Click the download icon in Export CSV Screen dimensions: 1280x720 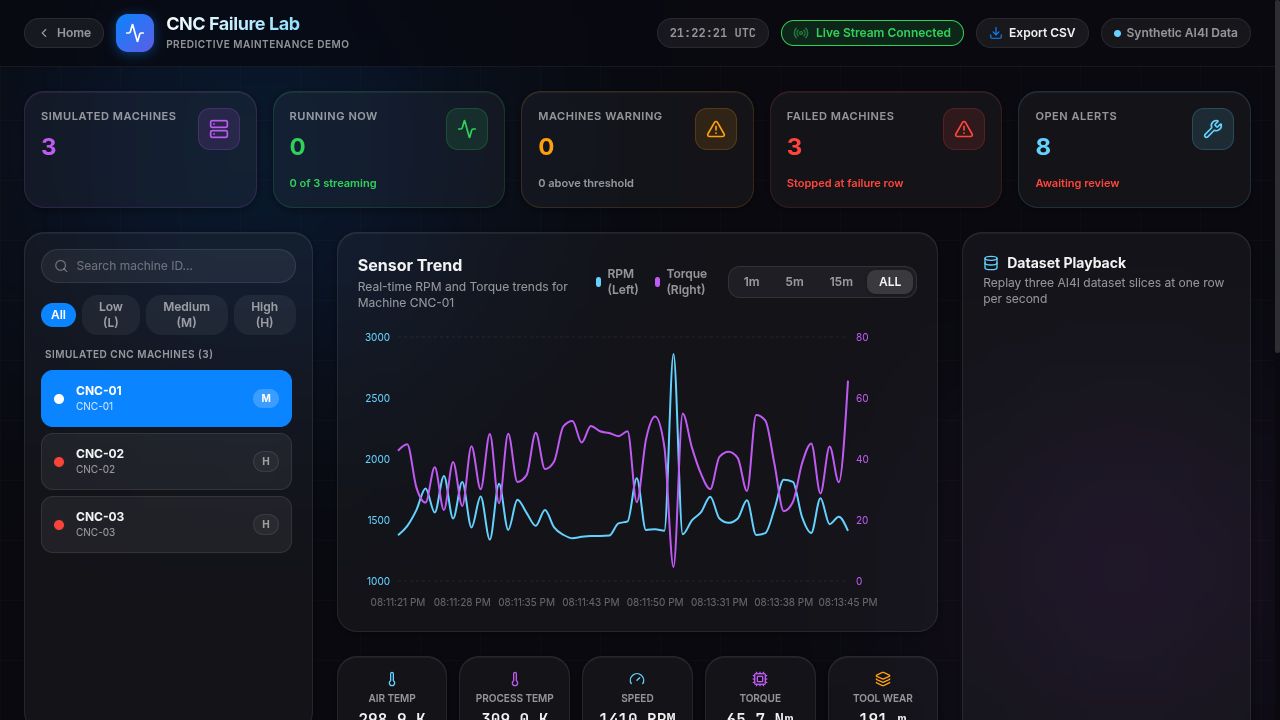point(995,33)
